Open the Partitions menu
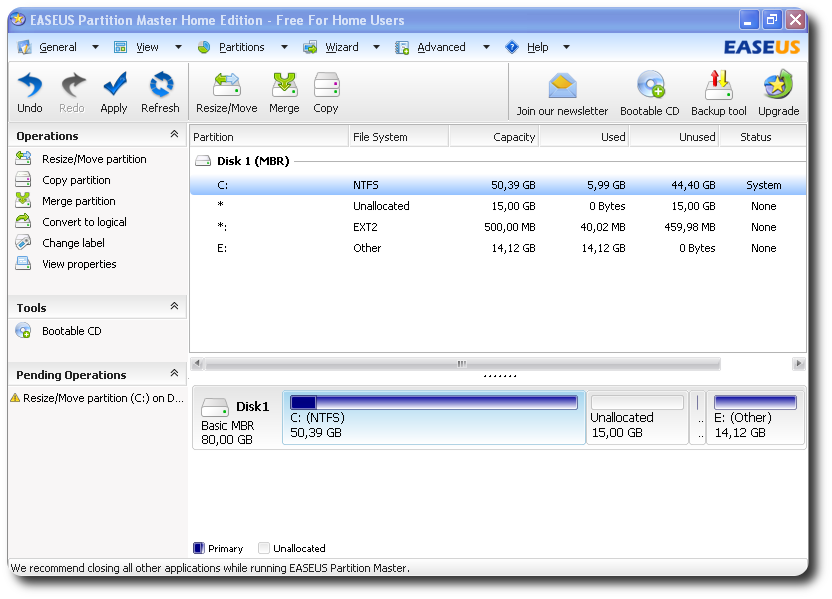This screenshot has width=832, height=599. click(241, 47)
